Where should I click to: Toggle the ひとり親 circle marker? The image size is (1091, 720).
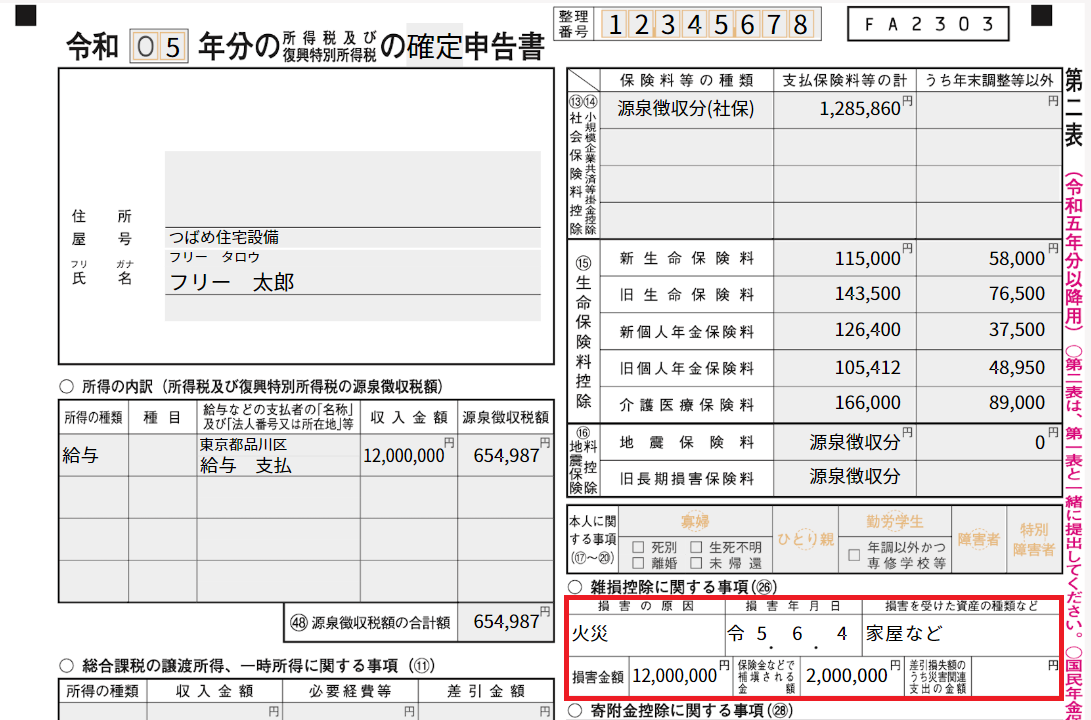806,539
